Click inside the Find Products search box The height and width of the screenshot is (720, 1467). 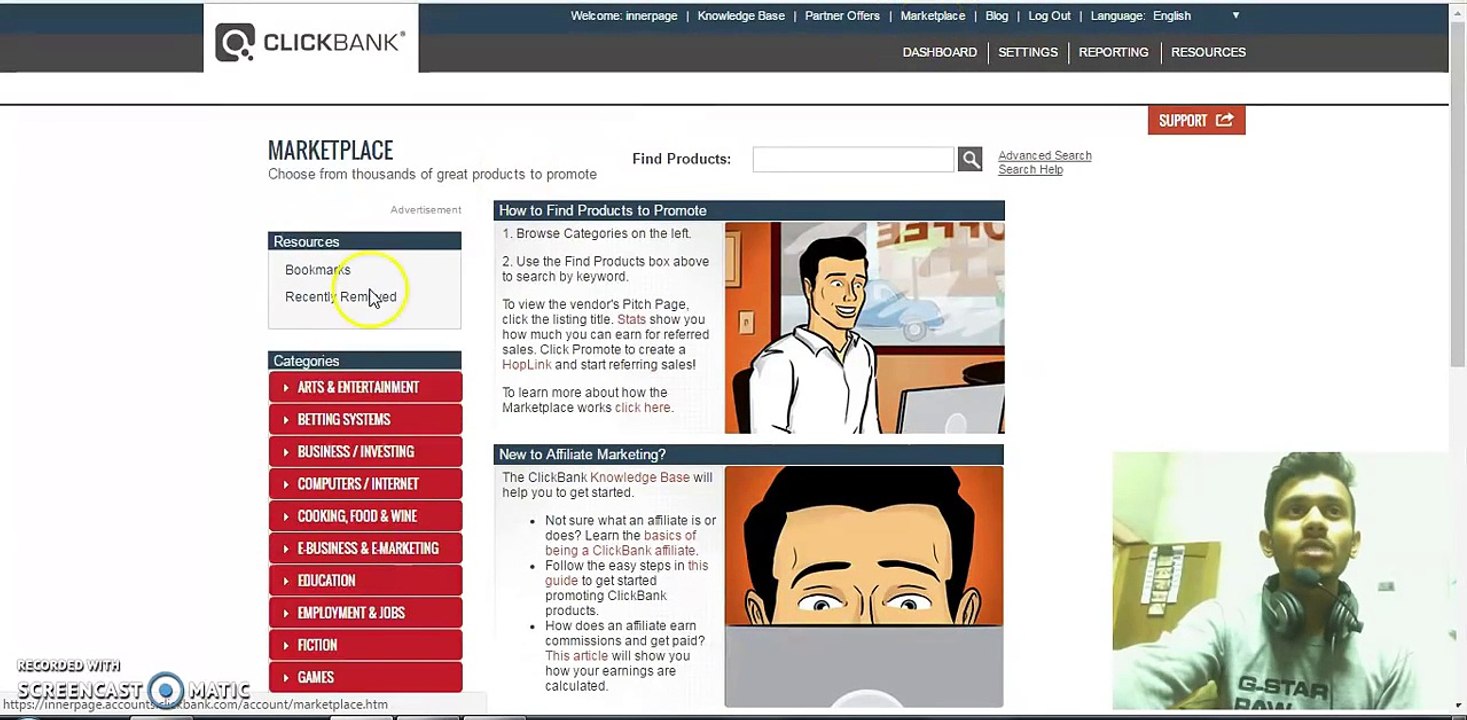click(853, 159)
